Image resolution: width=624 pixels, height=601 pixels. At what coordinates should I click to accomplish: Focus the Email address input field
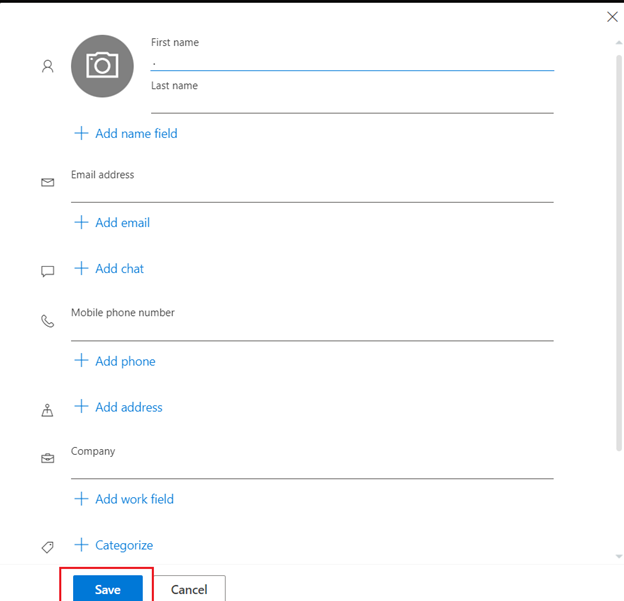click(312, 192)
